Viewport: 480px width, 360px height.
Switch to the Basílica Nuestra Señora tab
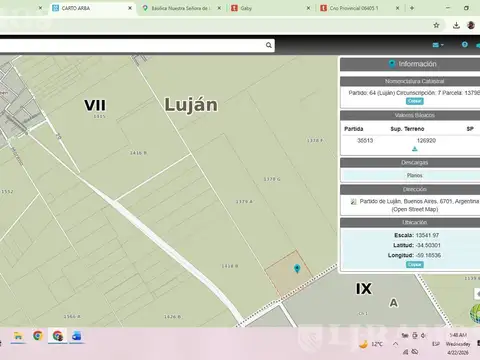point(180,8)
